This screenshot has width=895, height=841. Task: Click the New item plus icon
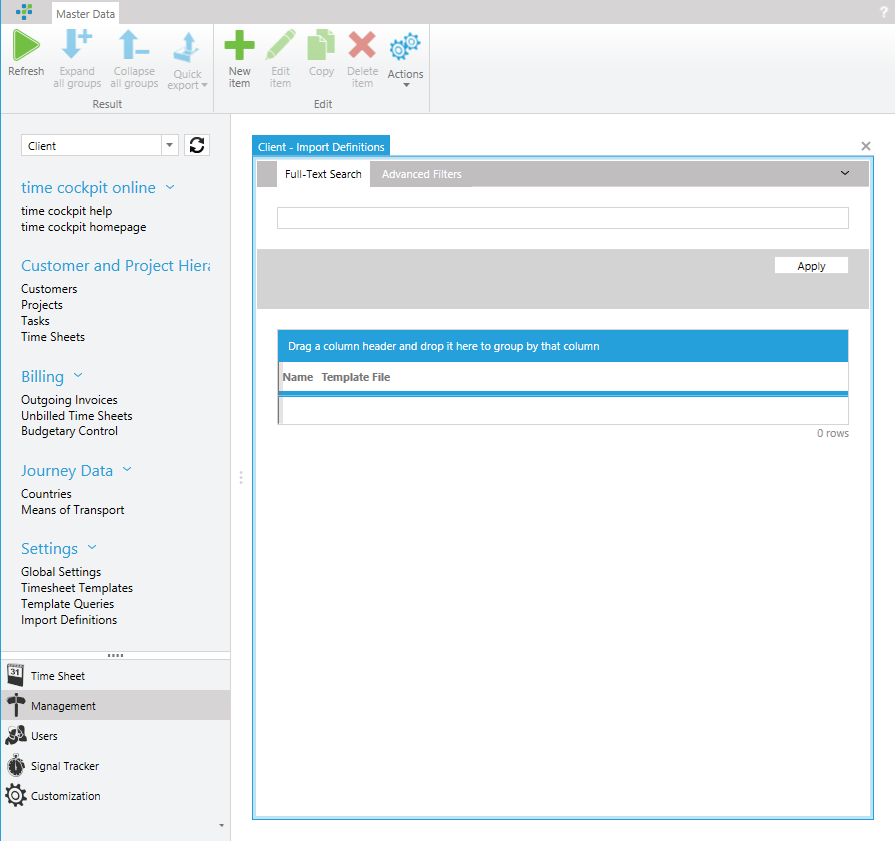click(x=239, y=46)
